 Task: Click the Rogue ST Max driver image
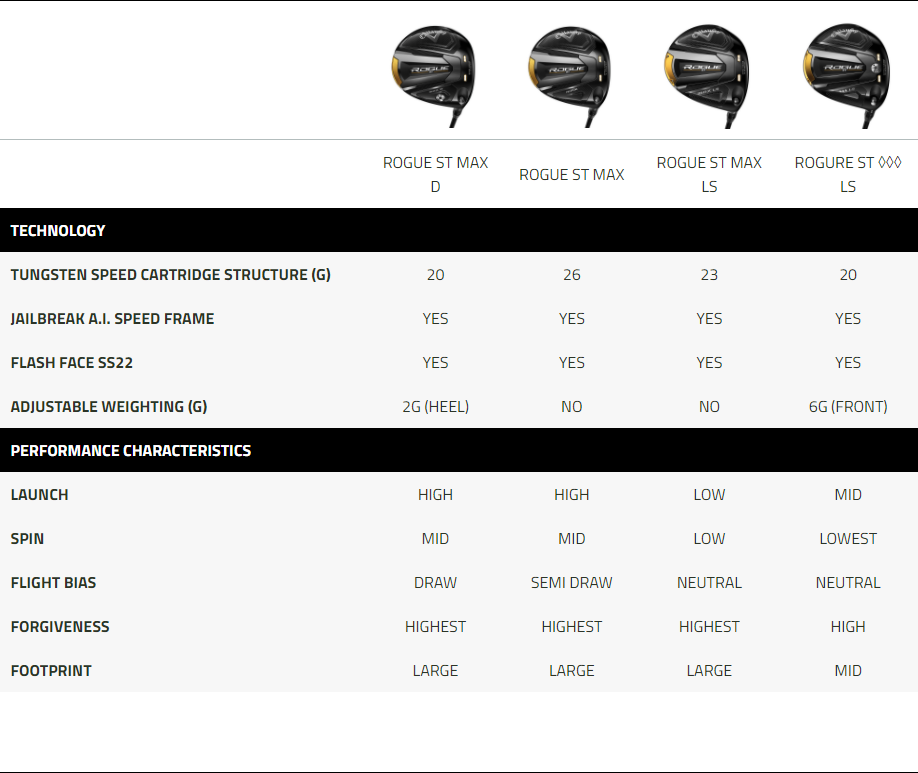[x=571, y=74]
